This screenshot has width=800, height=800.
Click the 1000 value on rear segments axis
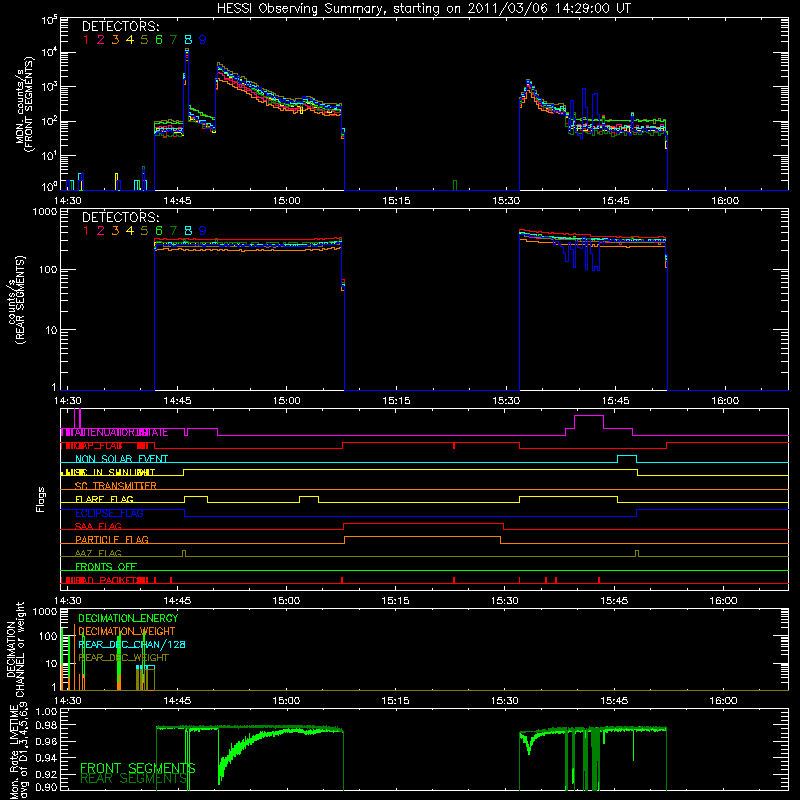click(x=45, y=212)
